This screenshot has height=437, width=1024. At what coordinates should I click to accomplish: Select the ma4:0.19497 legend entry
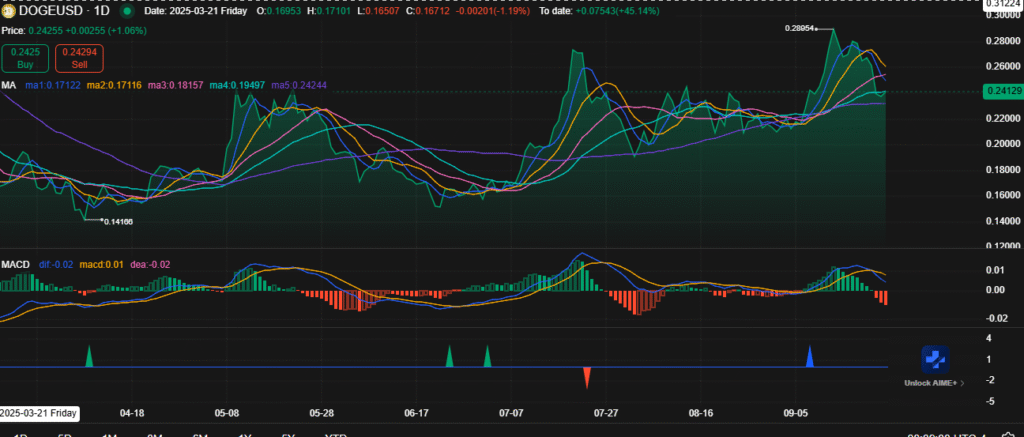click(x=237, y=86)
